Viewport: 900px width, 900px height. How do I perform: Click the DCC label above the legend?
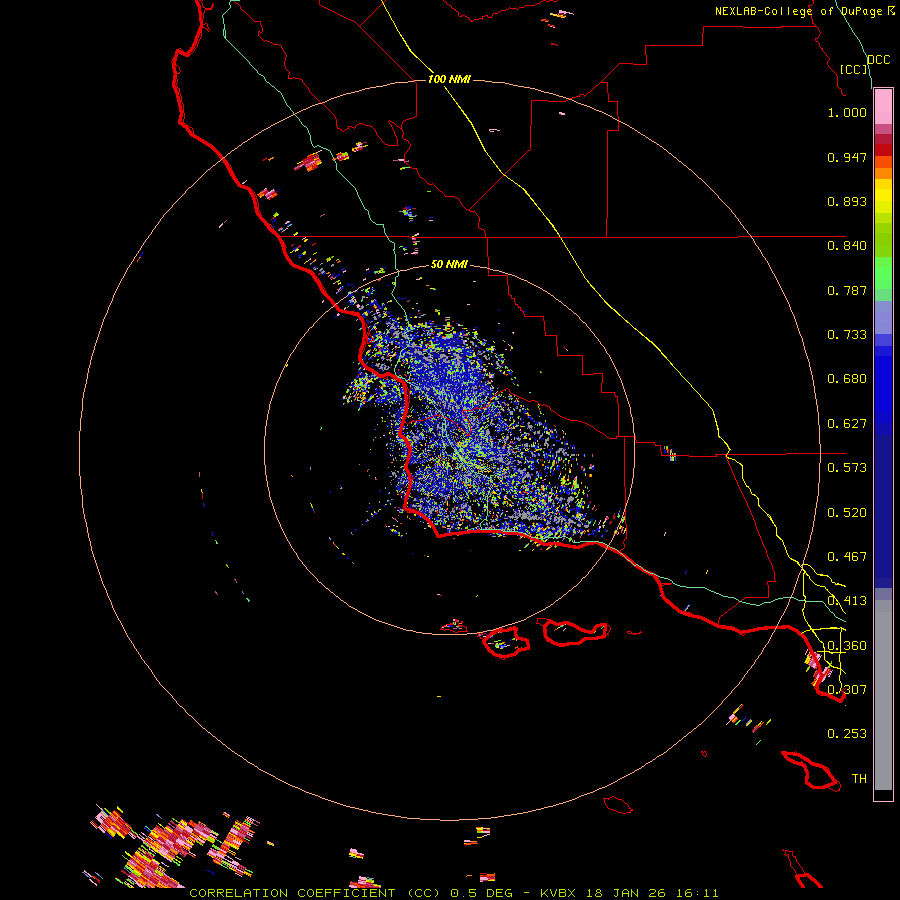click(x=879, y=60)
